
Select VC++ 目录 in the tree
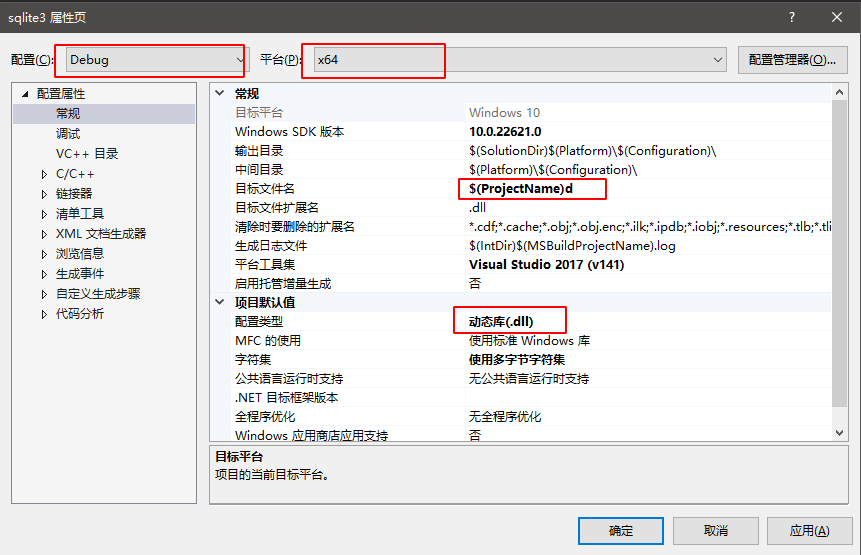click(87, 154)
